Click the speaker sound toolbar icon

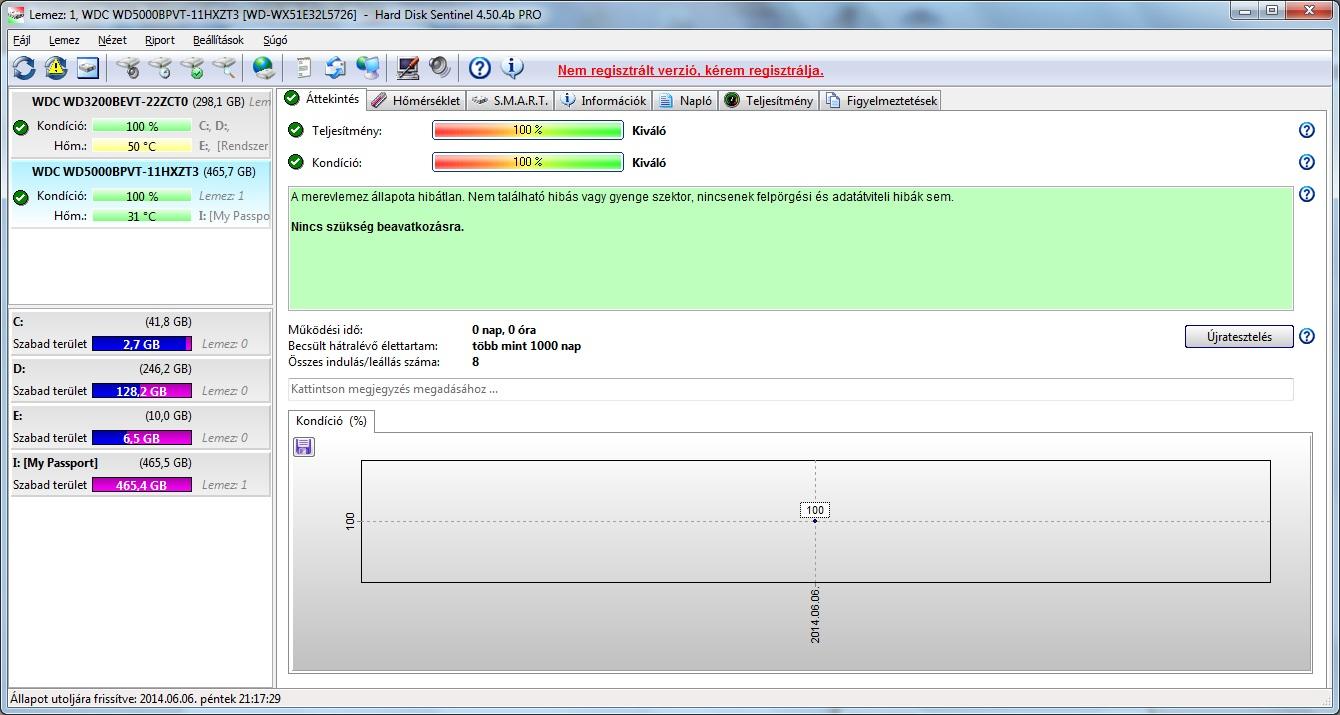coord(439,67)
